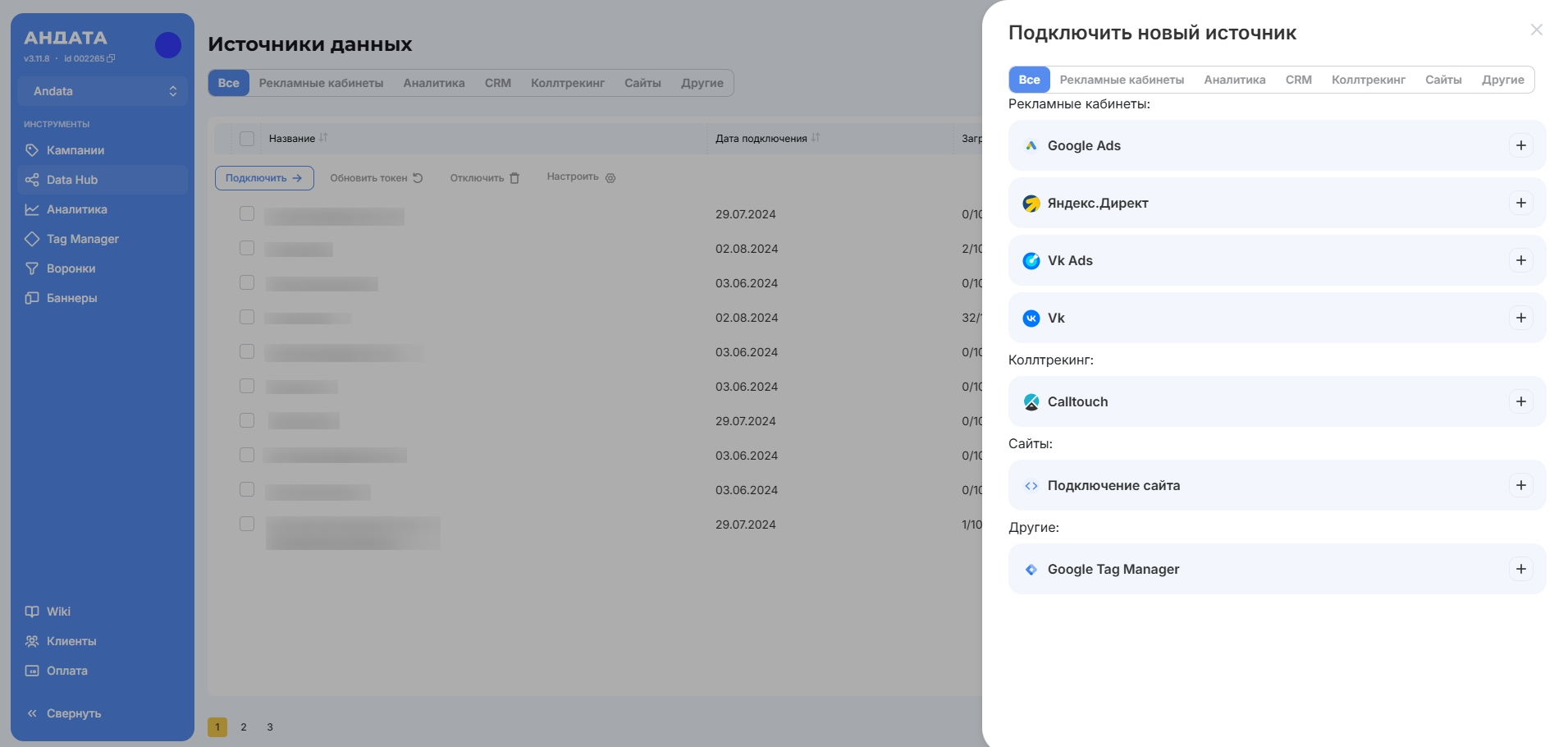The width and height of the screenshot is (1568, 747).
Task: Open Аналитика in sidebar
Action: tap(103, 209)
